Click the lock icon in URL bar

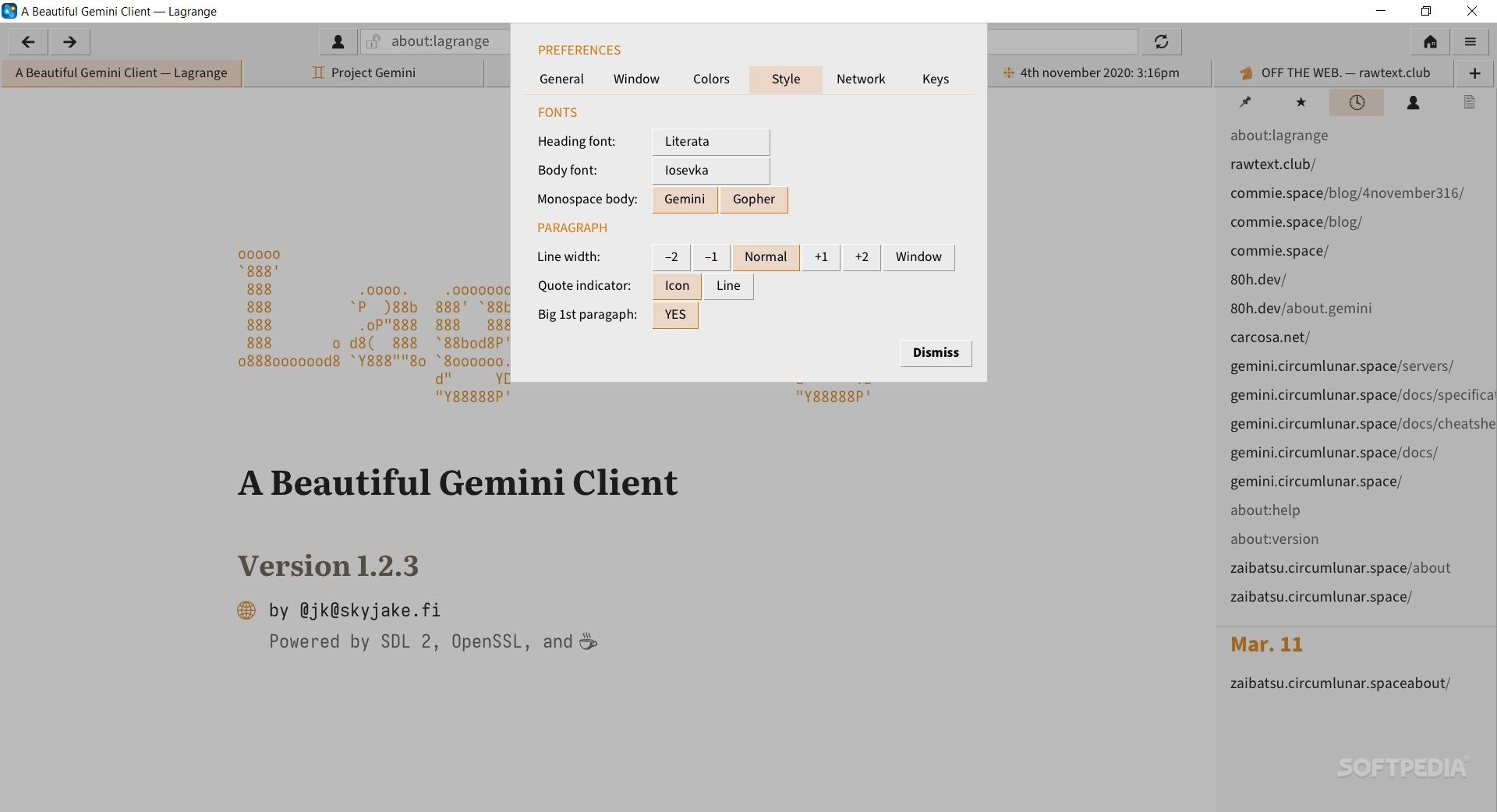[373, 42]
